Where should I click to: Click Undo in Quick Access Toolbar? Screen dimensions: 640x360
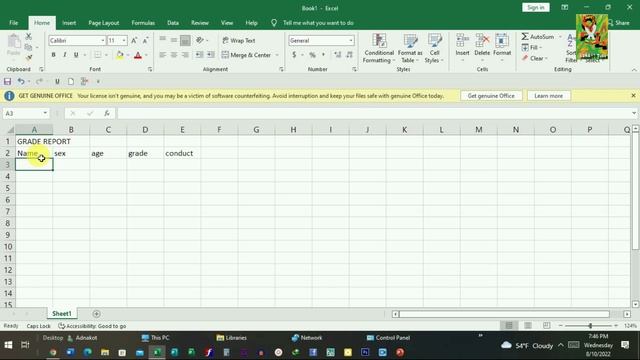[x=21, y=81]
